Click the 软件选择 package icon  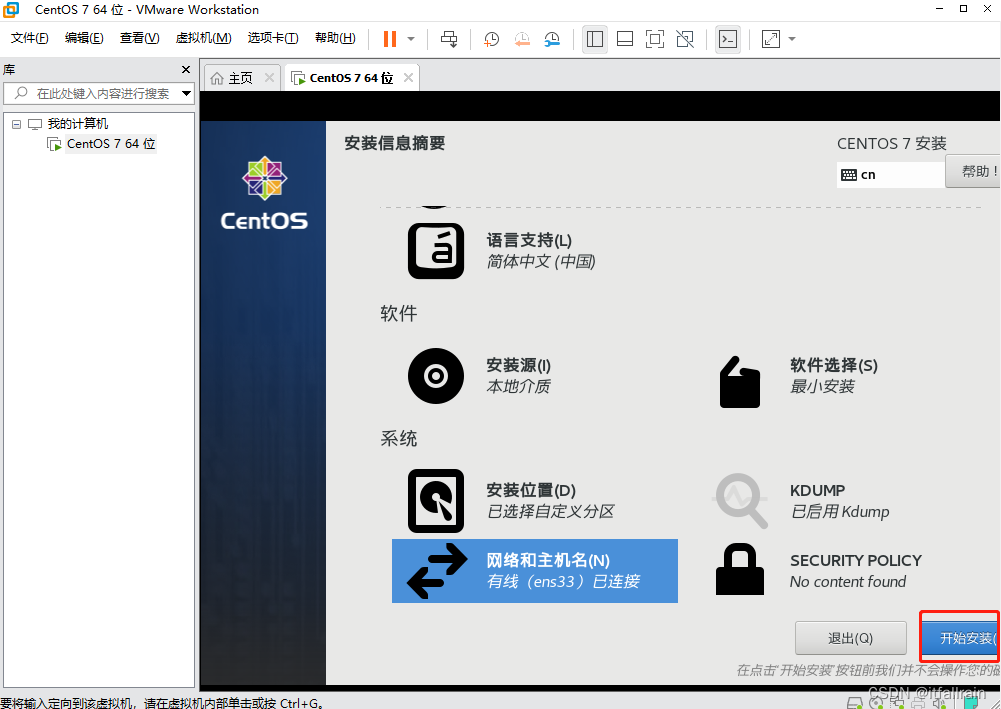(740, 382)
